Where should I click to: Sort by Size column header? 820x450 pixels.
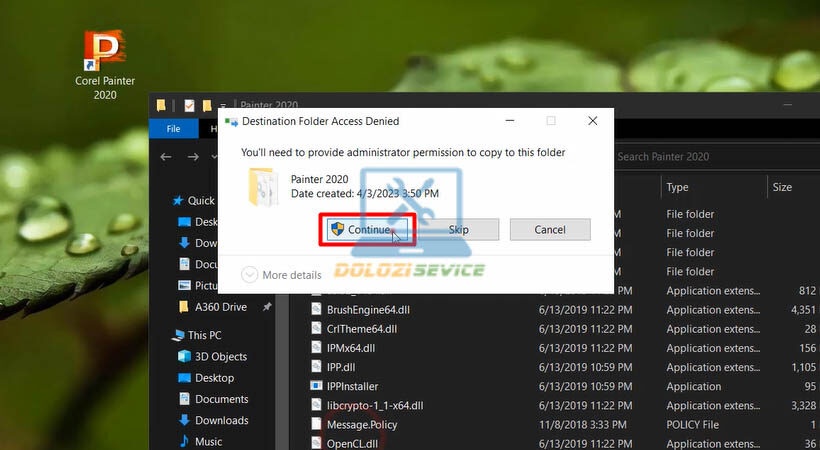(x=782, y=187)
